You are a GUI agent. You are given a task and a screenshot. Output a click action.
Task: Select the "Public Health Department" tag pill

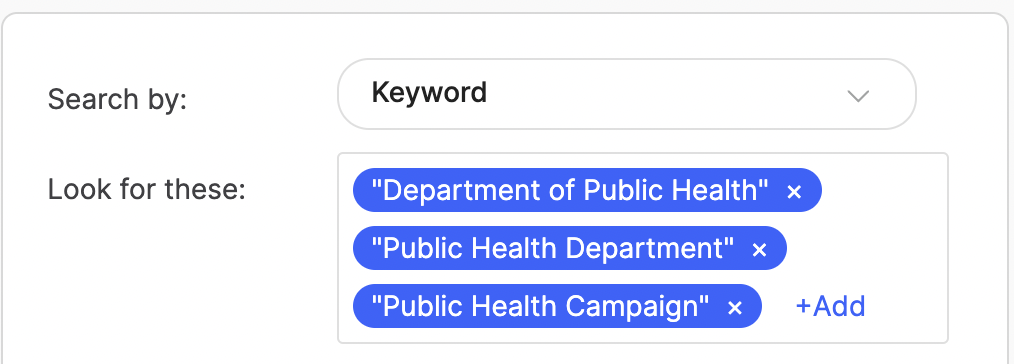569,248
